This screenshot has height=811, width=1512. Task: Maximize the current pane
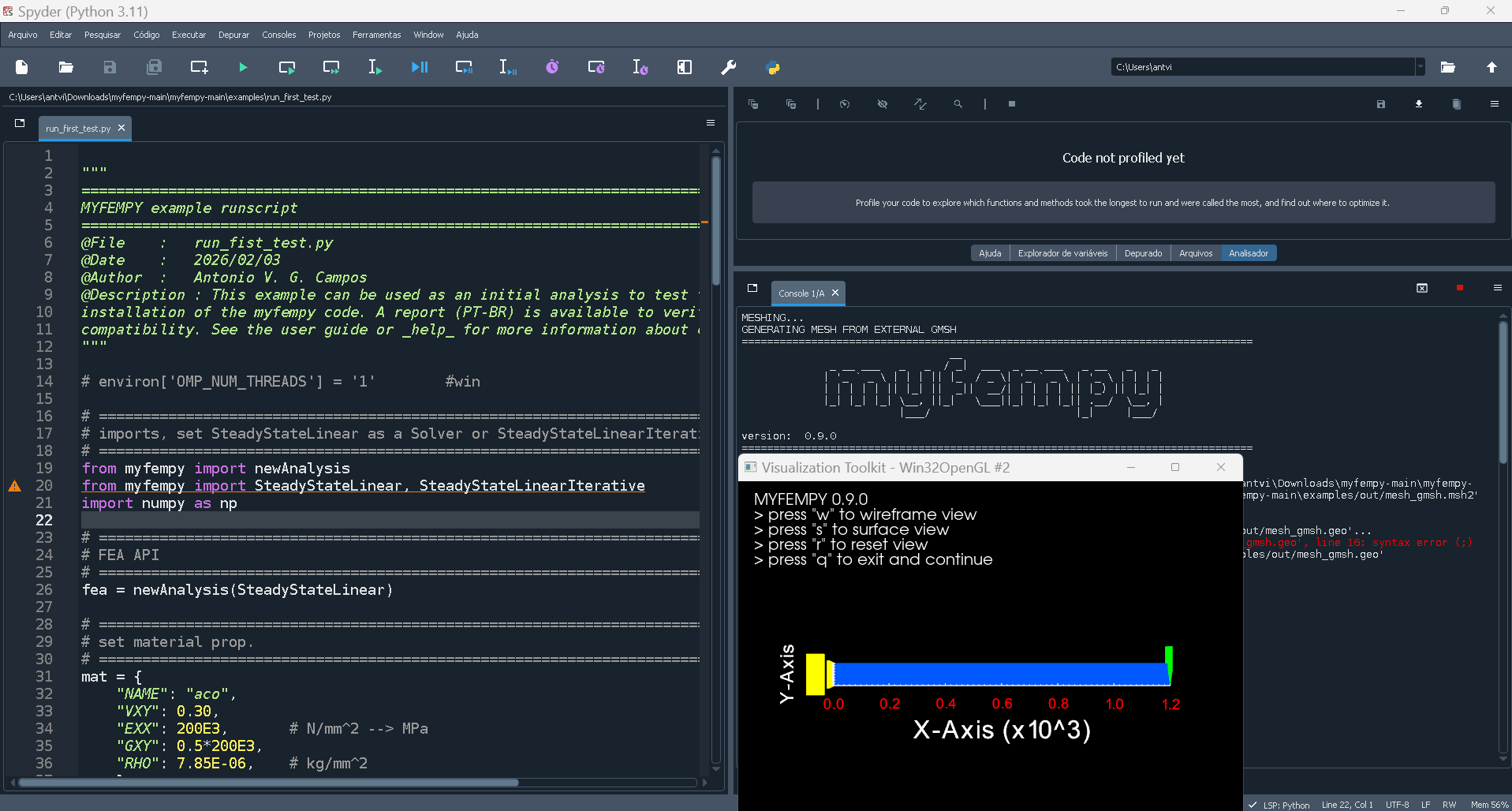685,68
